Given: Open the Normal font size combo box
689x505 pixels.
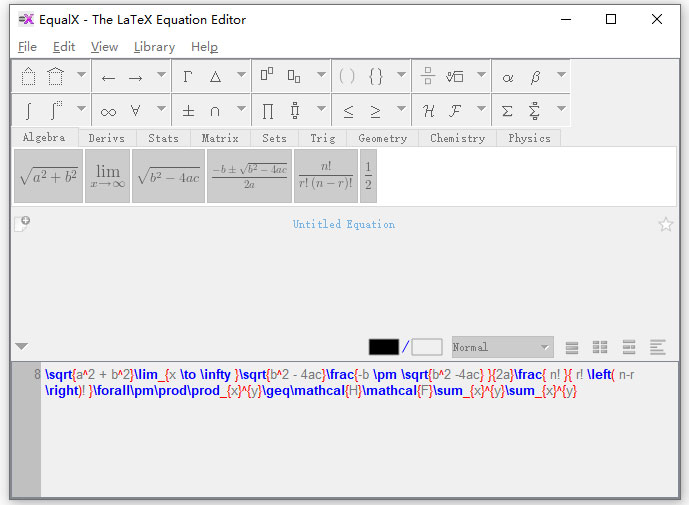Looking at the screenshot, I should point(503,347).
